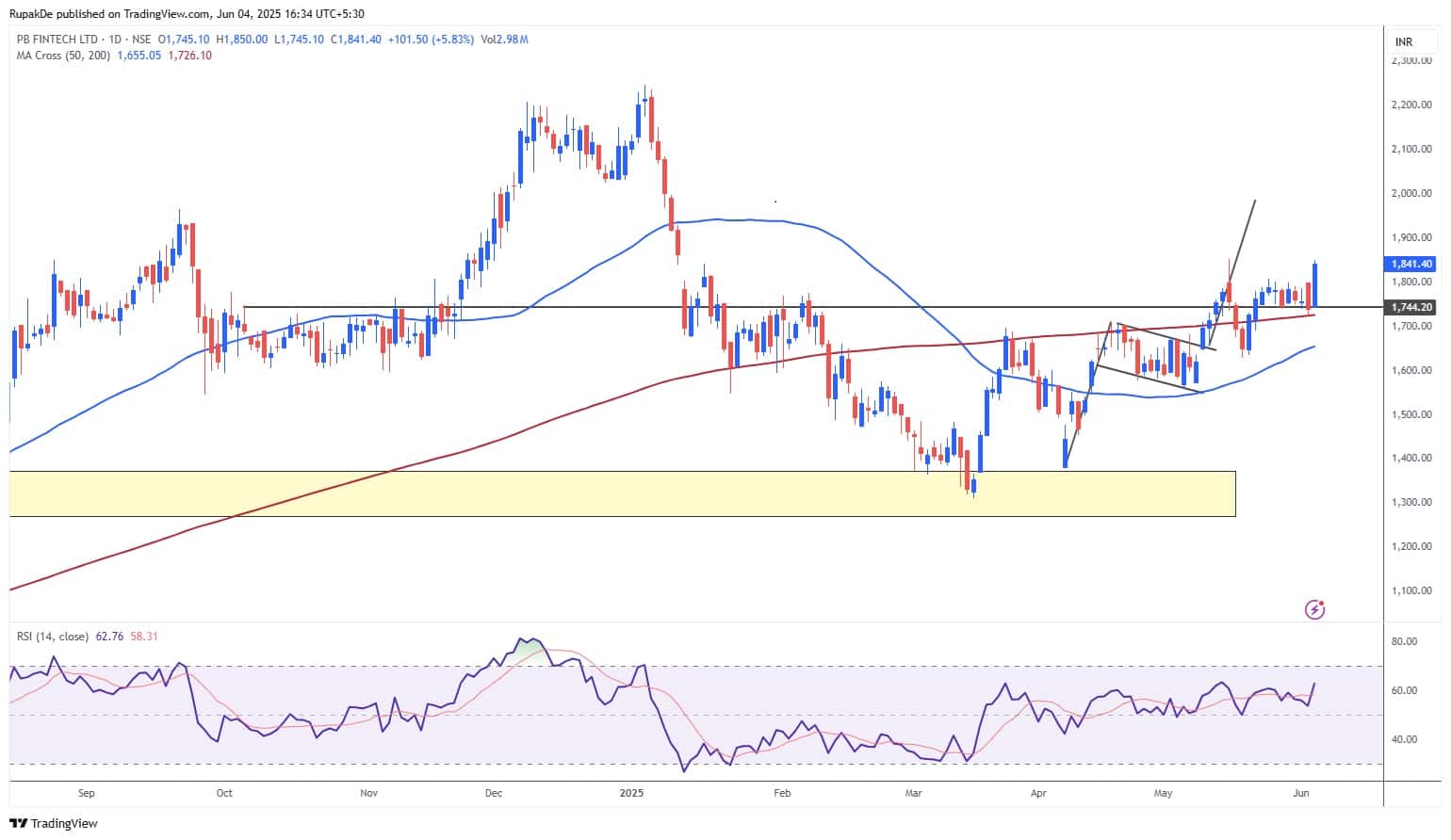Click the change value +101.50 (+5.83%)
This screenshot has height=840, width=1451.
(x=430, y=40)
